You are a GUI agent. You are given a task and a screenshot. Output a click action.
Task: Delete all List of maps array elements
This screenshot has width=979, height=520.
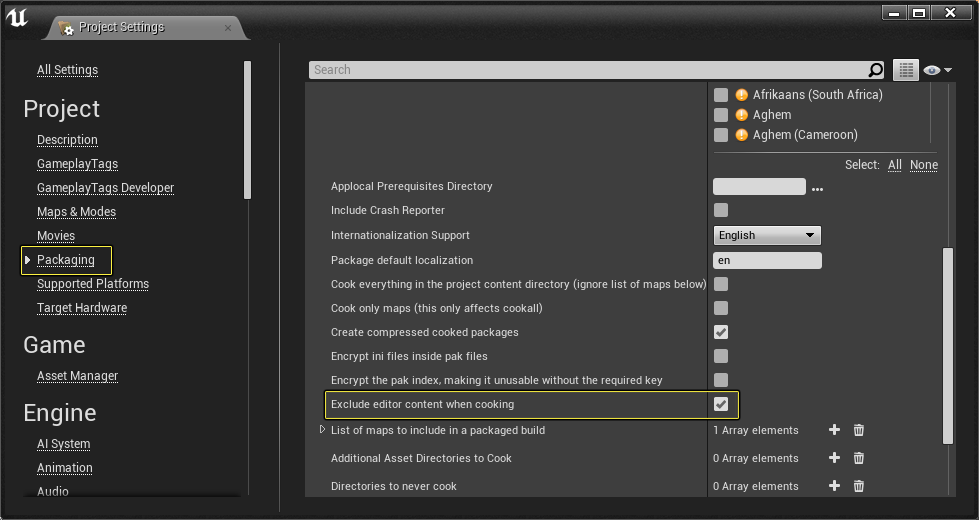click(x=858, y=430)
